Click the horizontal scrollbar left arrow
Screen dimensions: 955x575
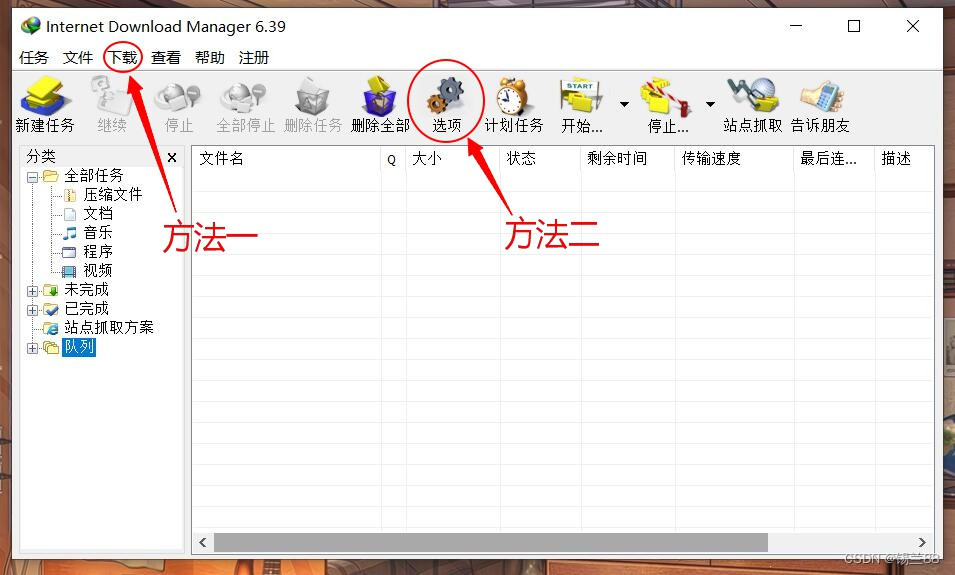[203, 542]
